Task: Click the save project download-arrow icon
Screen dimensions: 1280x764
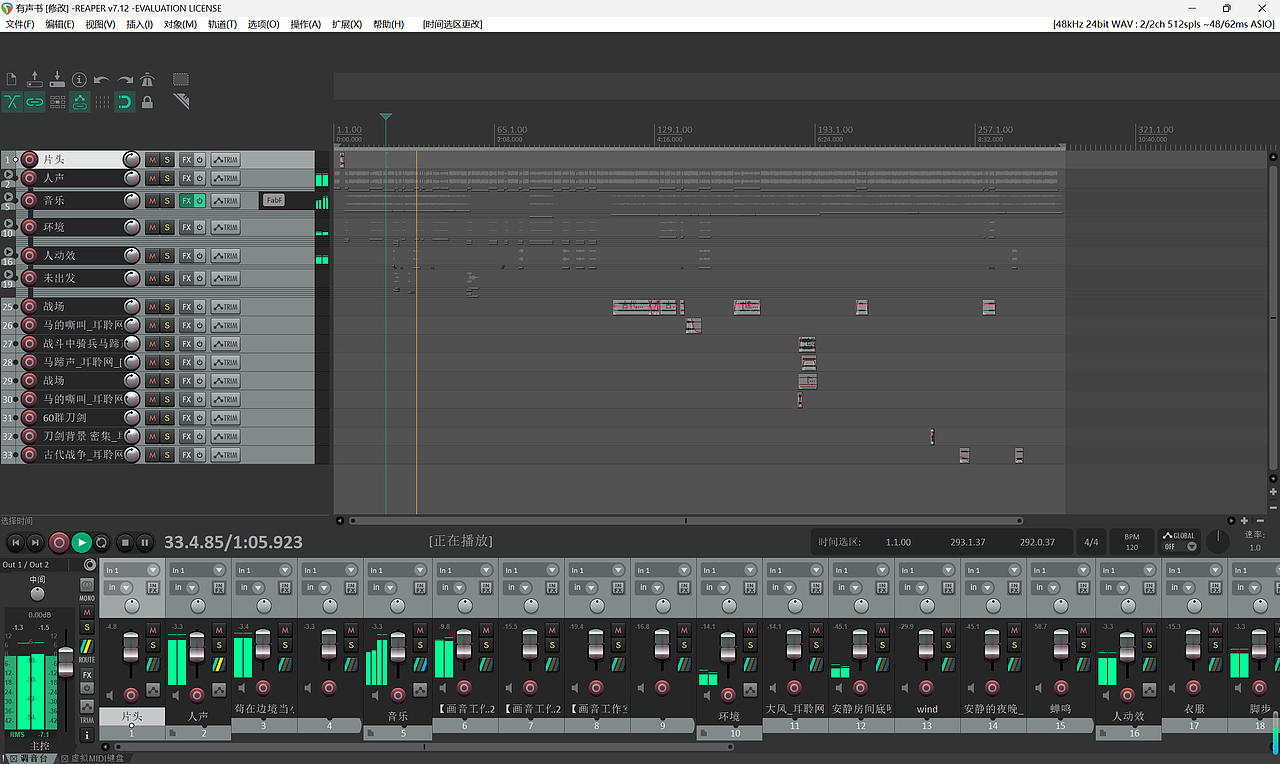Action: point(57,80)
